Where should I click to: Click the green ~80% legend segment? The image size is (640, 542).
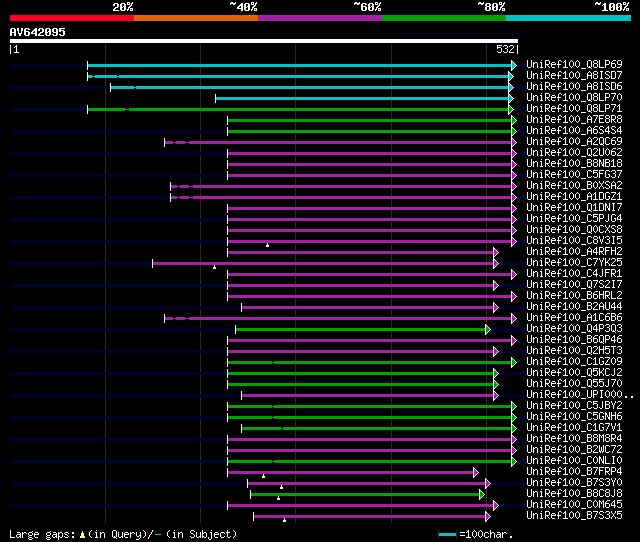click(444, 18)
